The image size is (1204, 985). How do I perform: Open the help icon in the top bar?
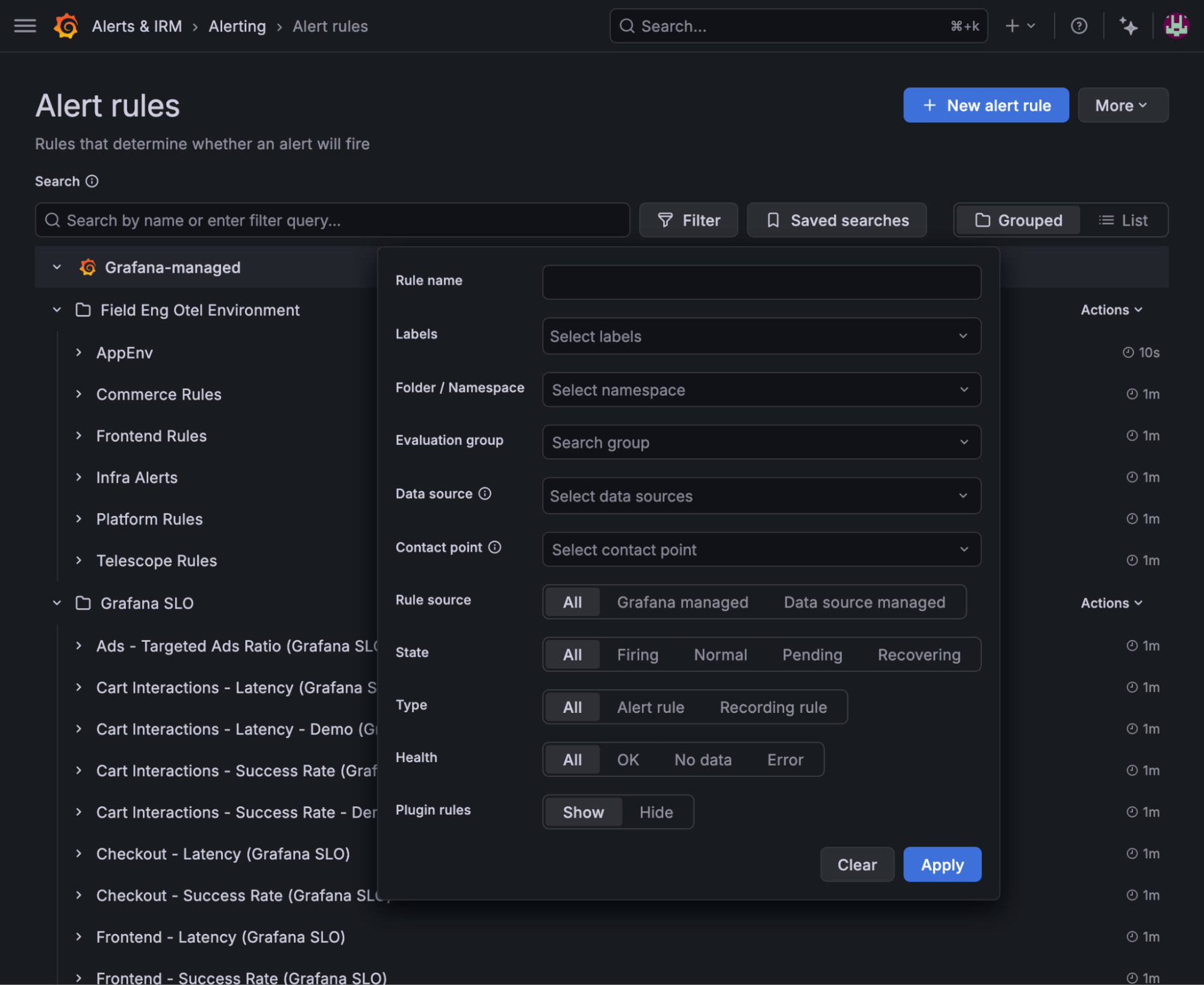(1079, 26)
